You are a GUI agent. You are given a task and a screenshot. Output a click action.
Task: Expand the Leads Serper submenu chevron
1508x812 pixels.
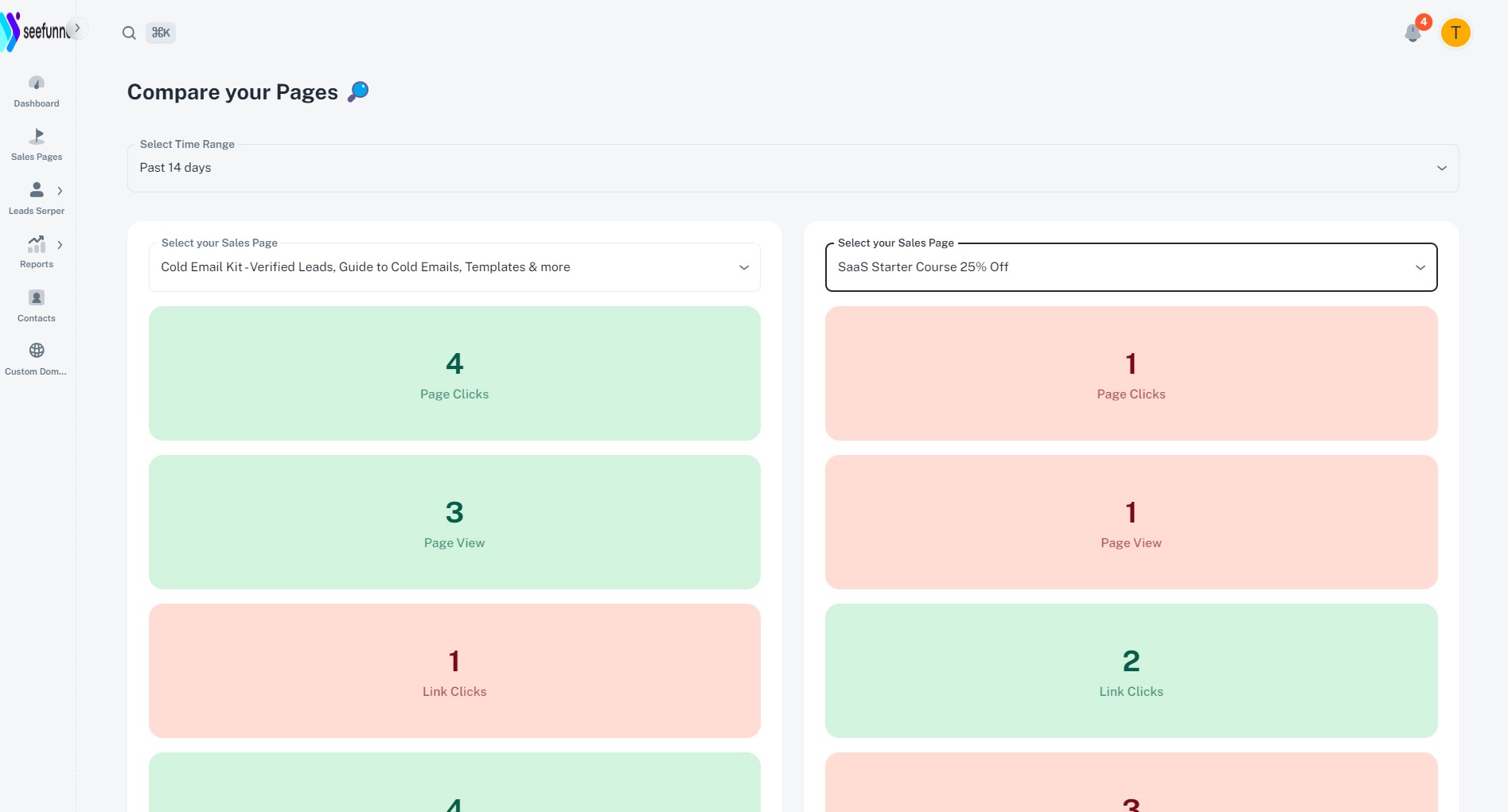coord(60,191)
